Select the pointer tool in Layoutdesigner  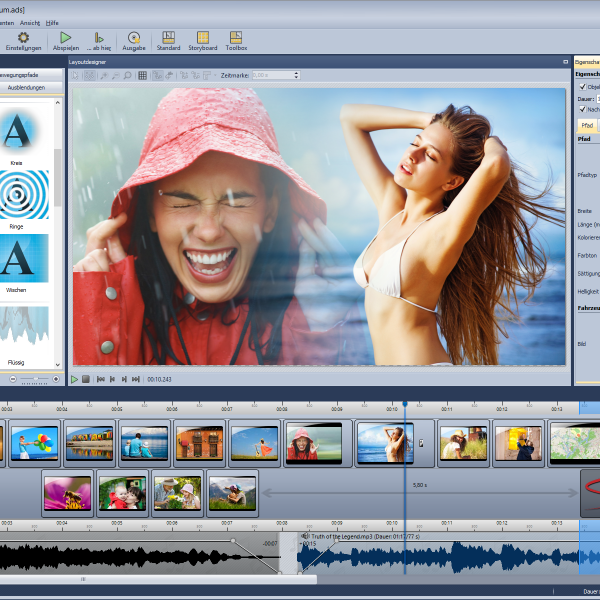coord(75,75)
